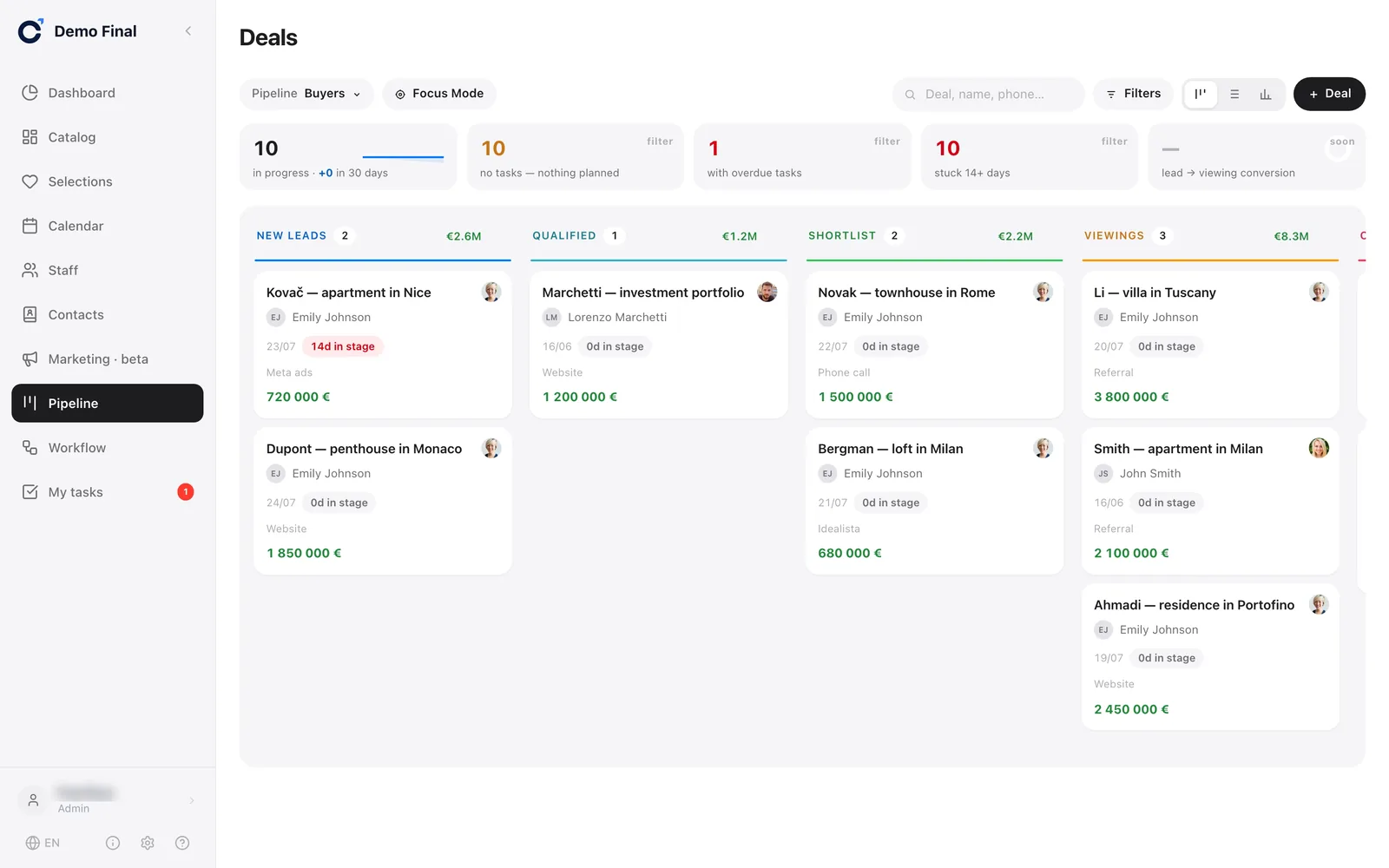The height and width of the screenshot is (868, 1389).
Task: Click the red My tasks notification badge
Action: tap(185, 492)
